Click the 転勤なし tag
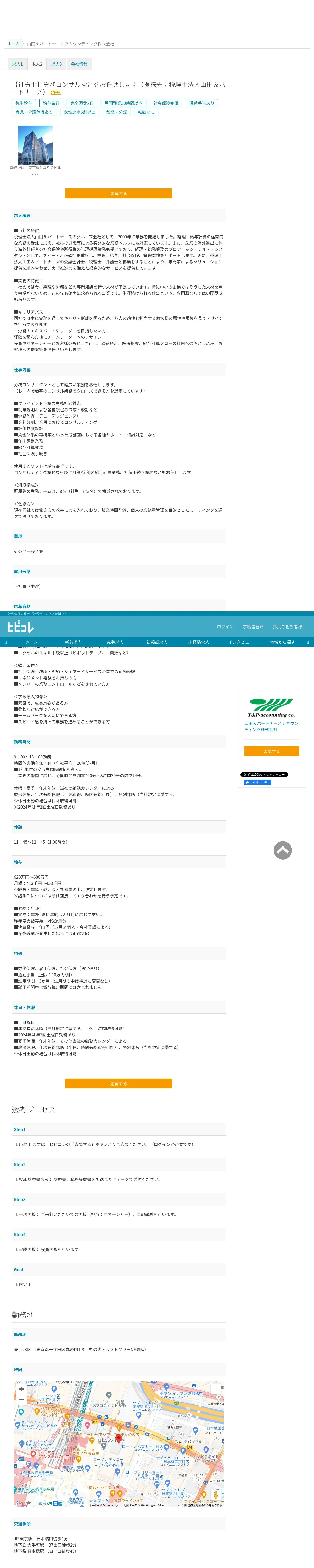This screenshot has width=314, height=1568. coord(146,112)
